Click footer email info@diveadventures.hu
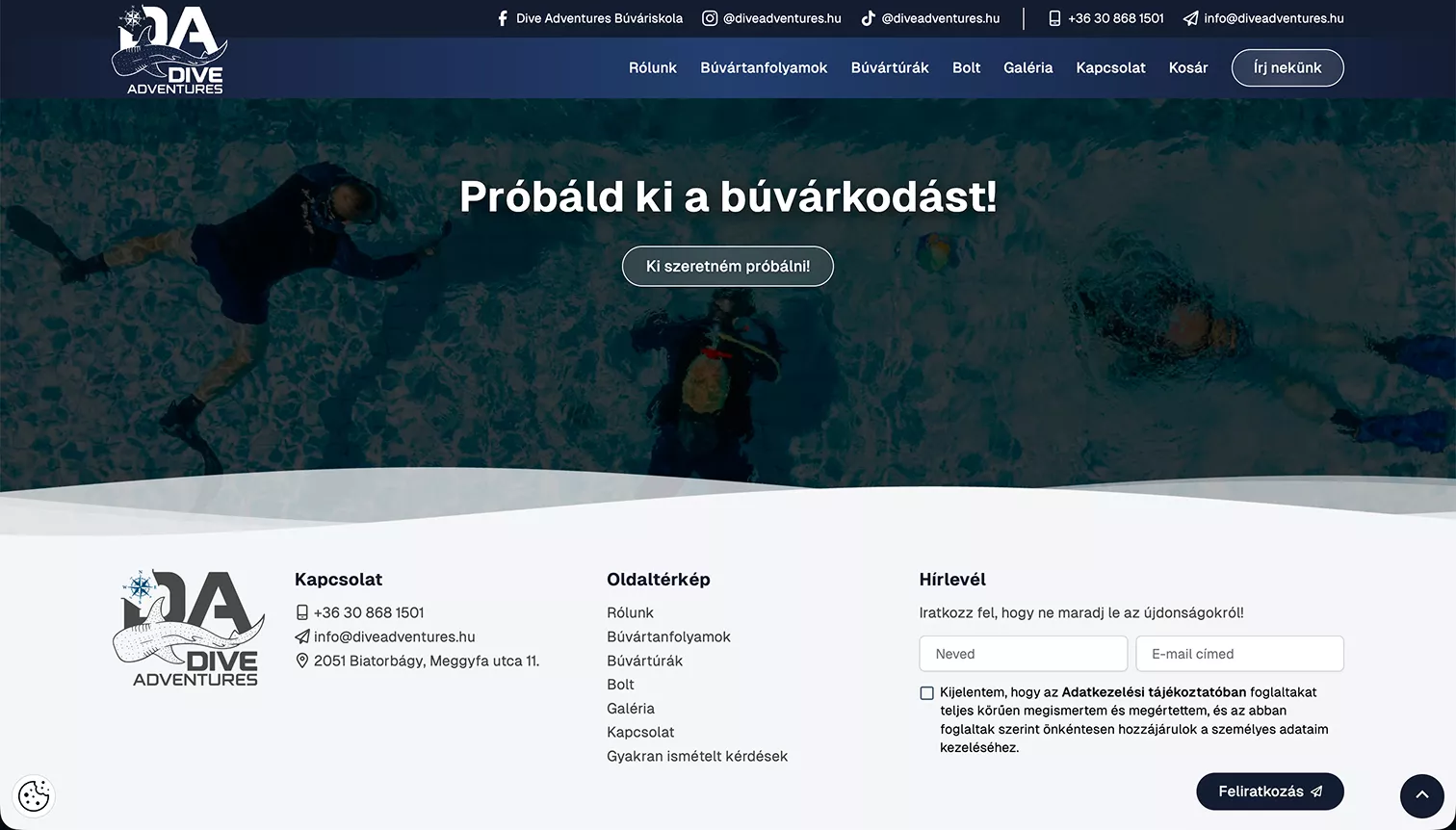 395,636
